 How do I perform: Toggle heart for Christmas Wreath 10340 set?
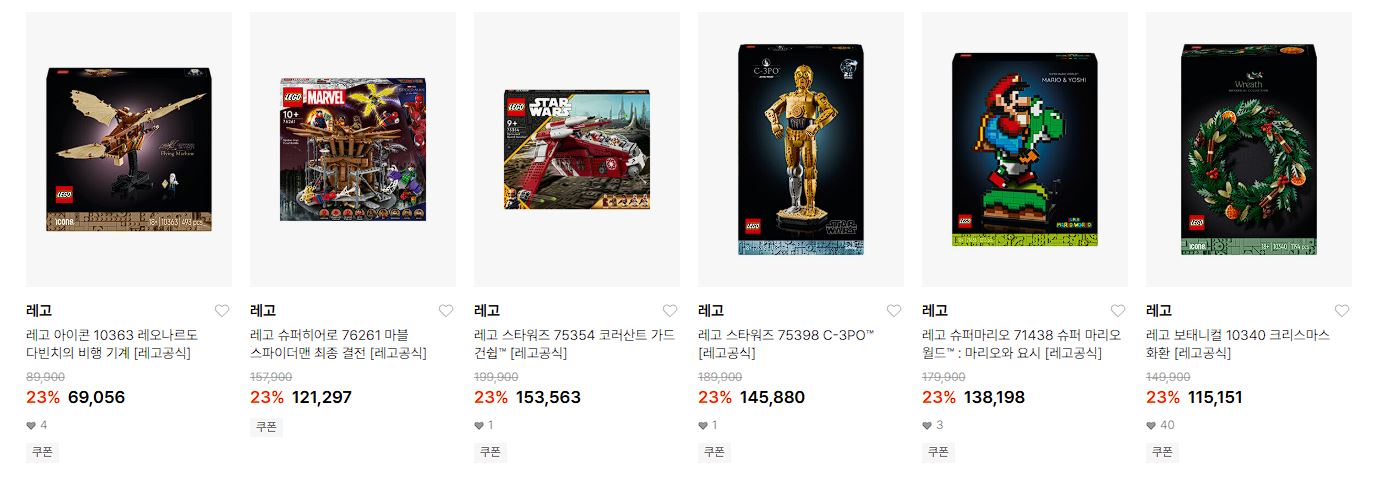click(1342, 311)
